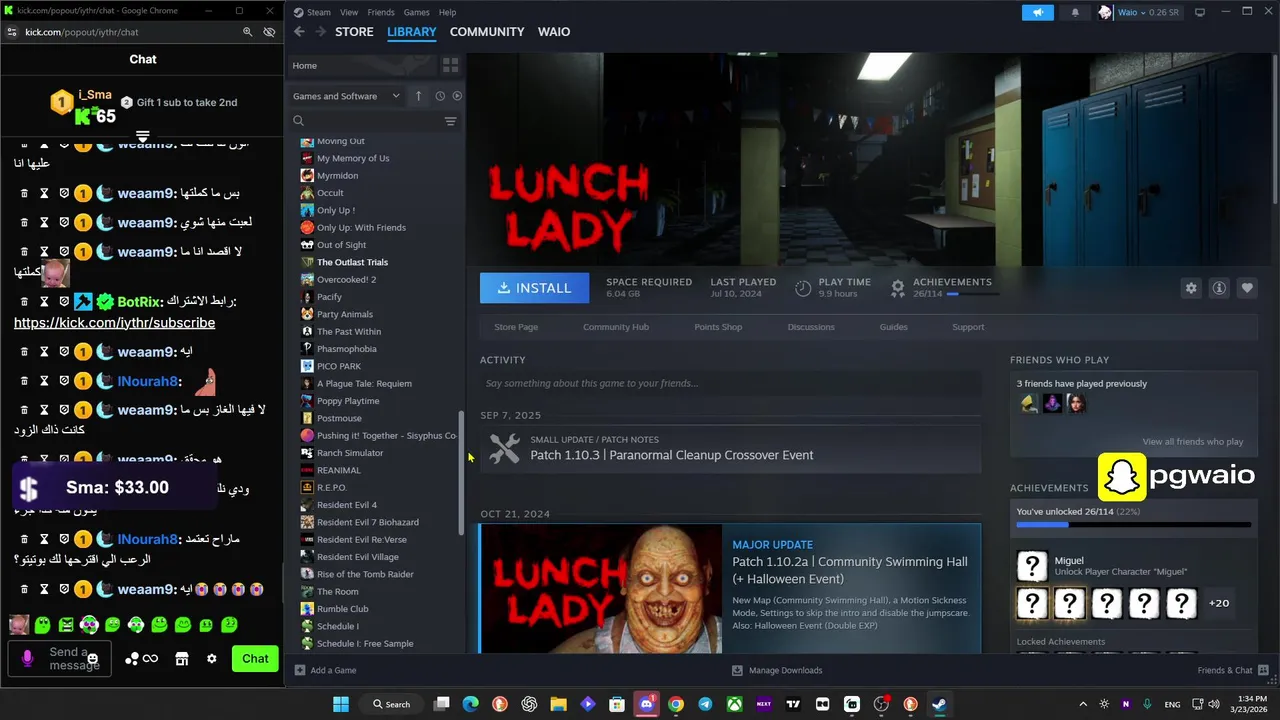Image resolution: width=1280 pixels, height=720 pixels.
Task: Open Games menu in Steam
Action: pyautogui.click(x=416, y=12)
